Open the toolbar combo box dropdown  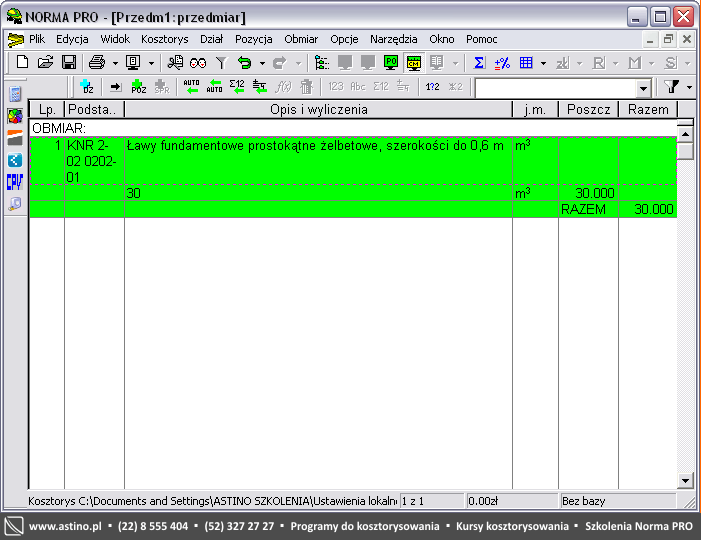pyautogui.click(x=643, y=88)
